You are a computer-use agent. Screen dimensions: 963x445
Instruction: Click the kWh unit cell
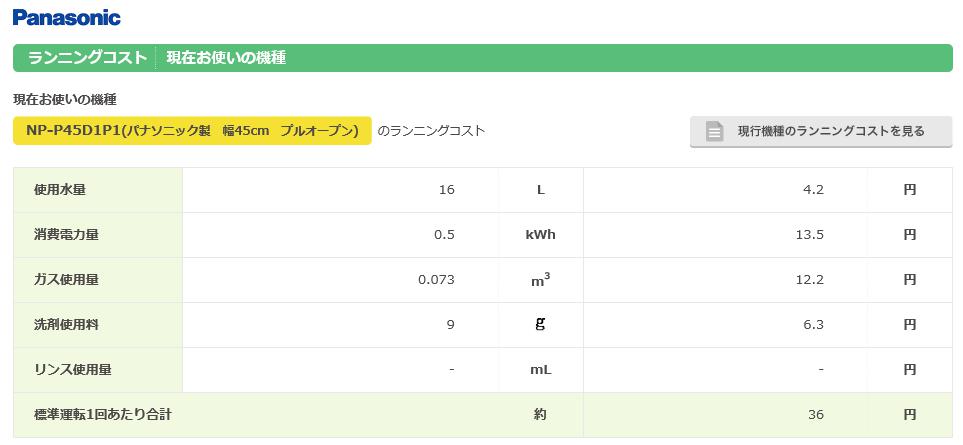click(x=540, y=235)
